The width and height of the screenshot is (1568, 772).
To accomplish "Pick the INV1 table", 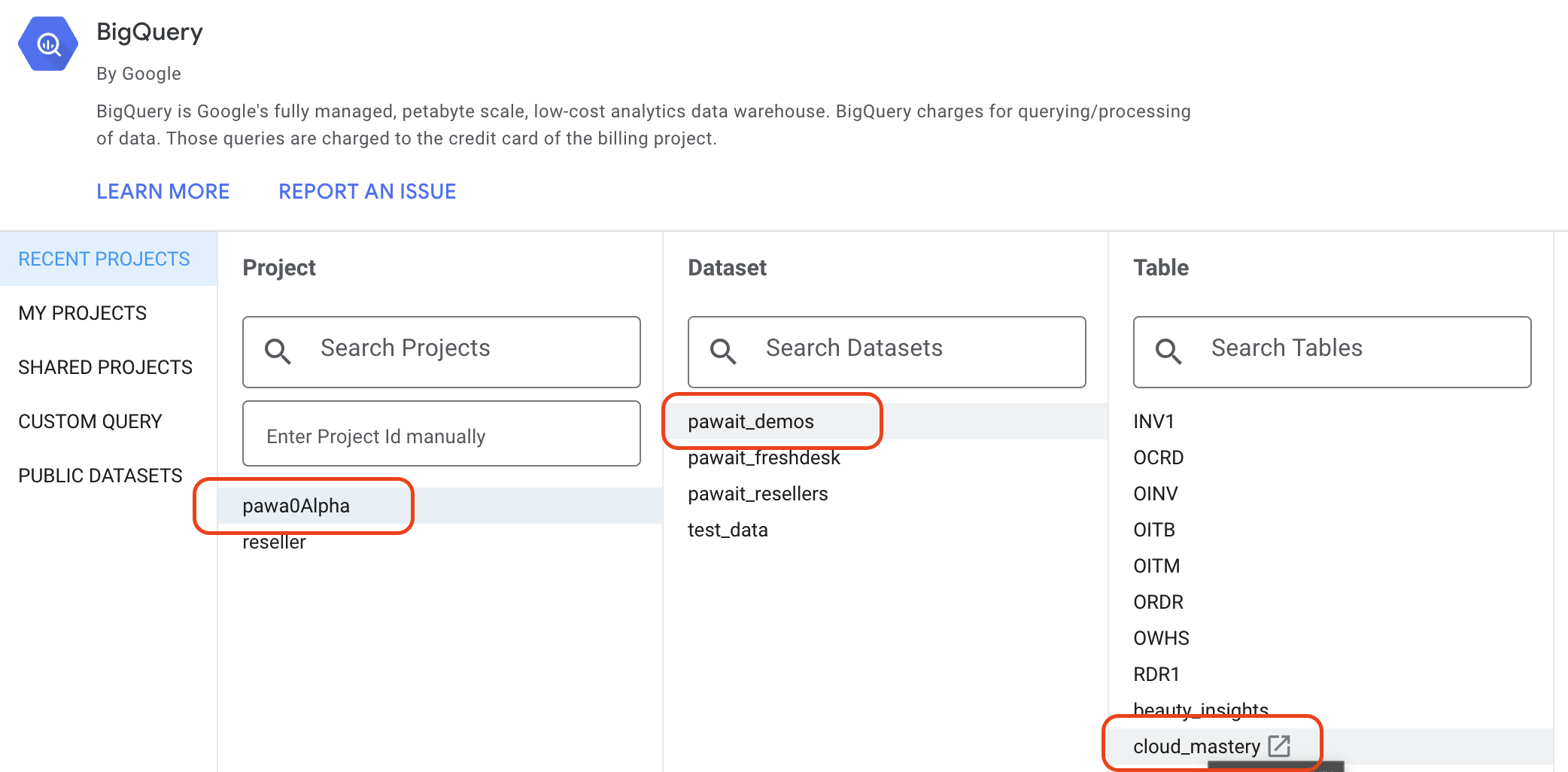I will pyautogui.click(x=1153, y=421).
